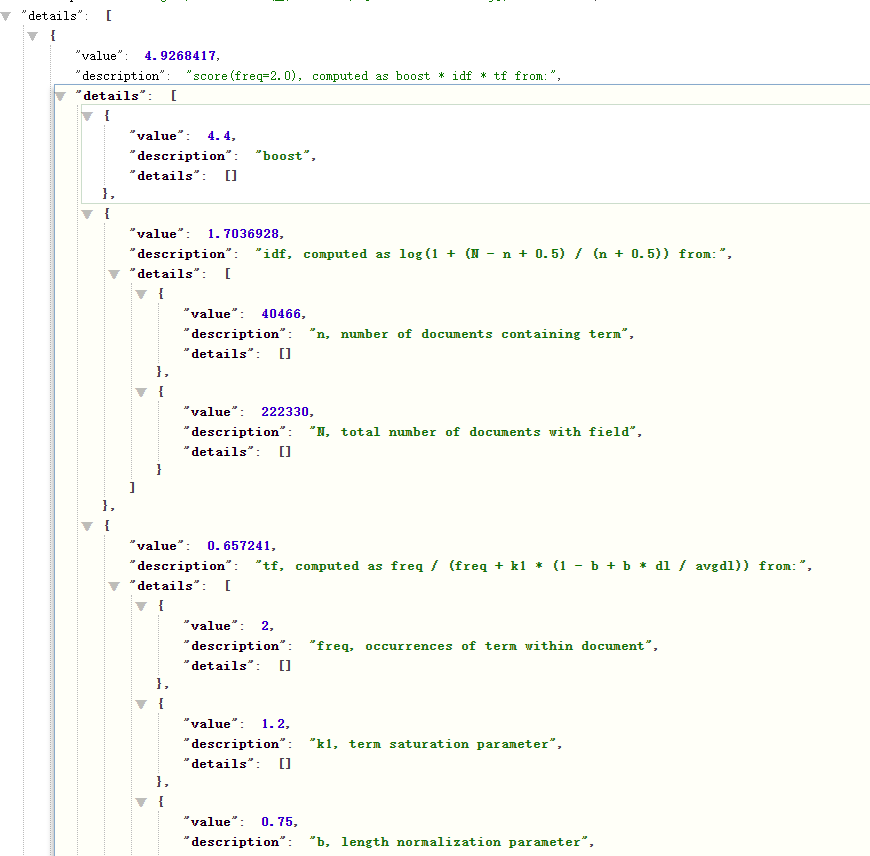Click "b, length normalization parameter" description
Image resolution: width=870 pixels, height=856 pixels.
[449, 842]
